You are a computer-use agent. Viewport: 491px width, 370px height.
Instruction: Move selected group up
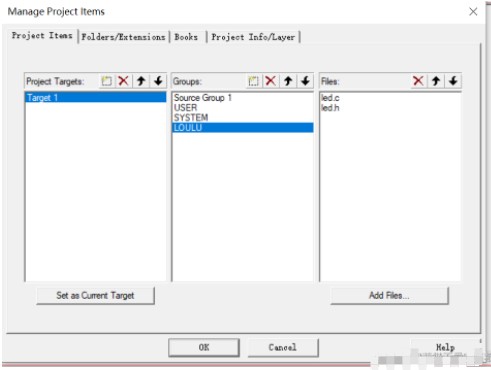[288, 81]
